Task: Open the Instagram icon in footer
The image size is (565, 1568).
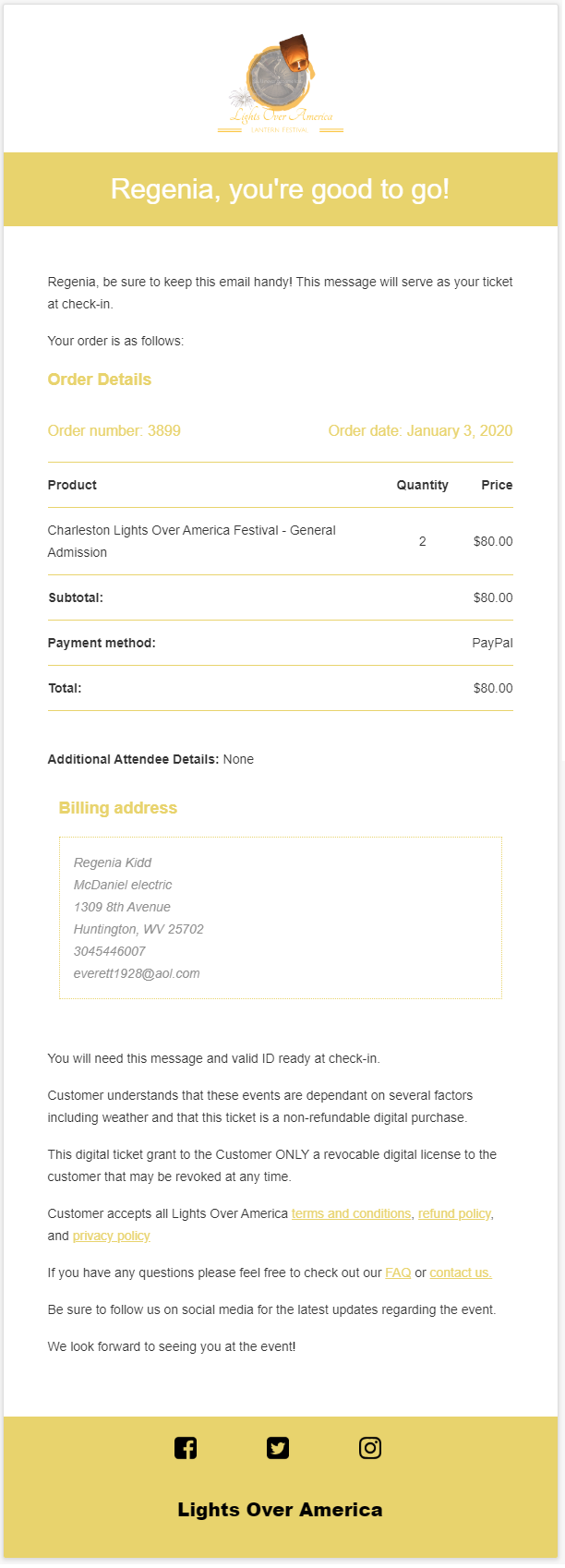Action: pos(370,1448)
